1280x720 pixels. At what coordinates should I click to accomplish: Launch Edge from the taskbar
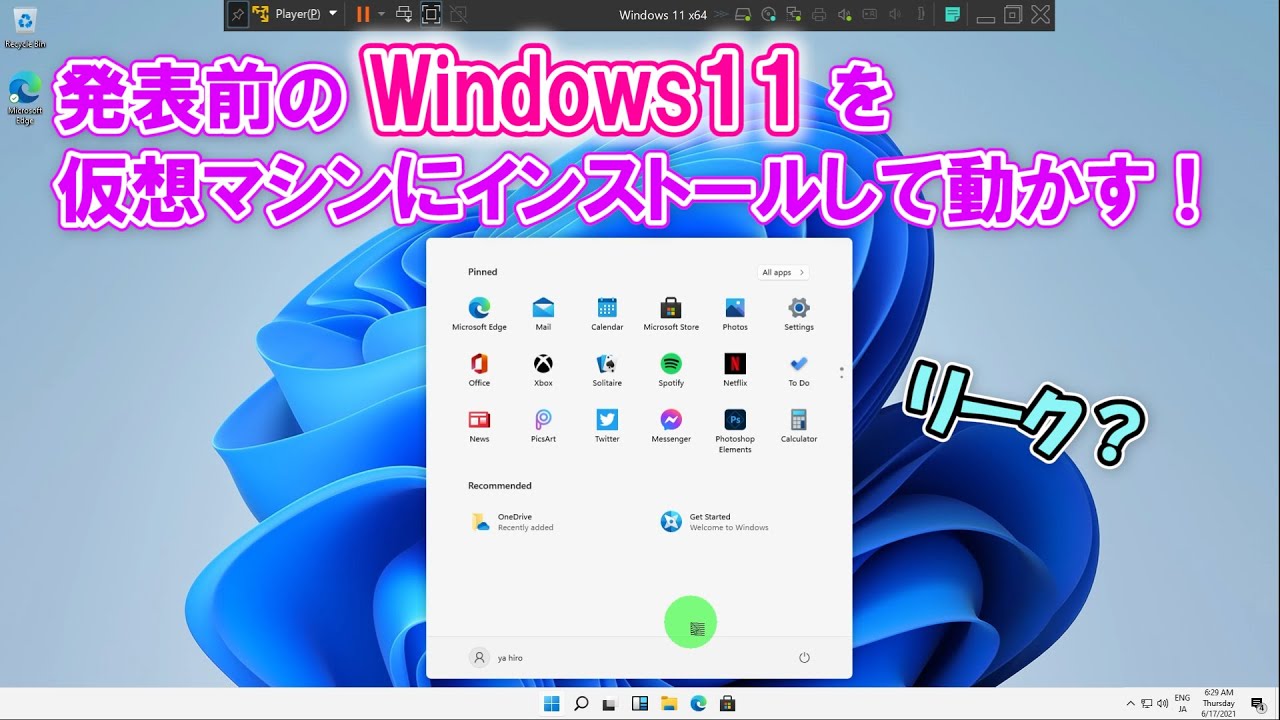[699, 704]
